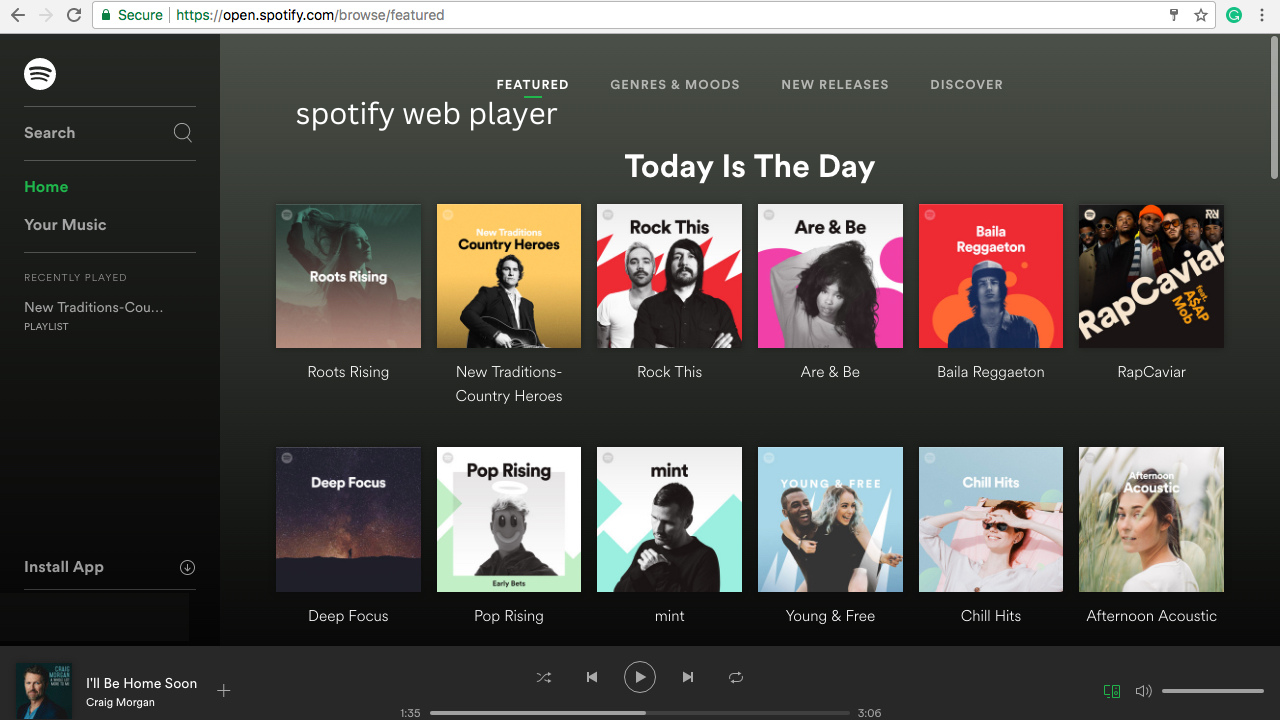
Task: Toggle shuffle playback
Action: pos(543,677)
